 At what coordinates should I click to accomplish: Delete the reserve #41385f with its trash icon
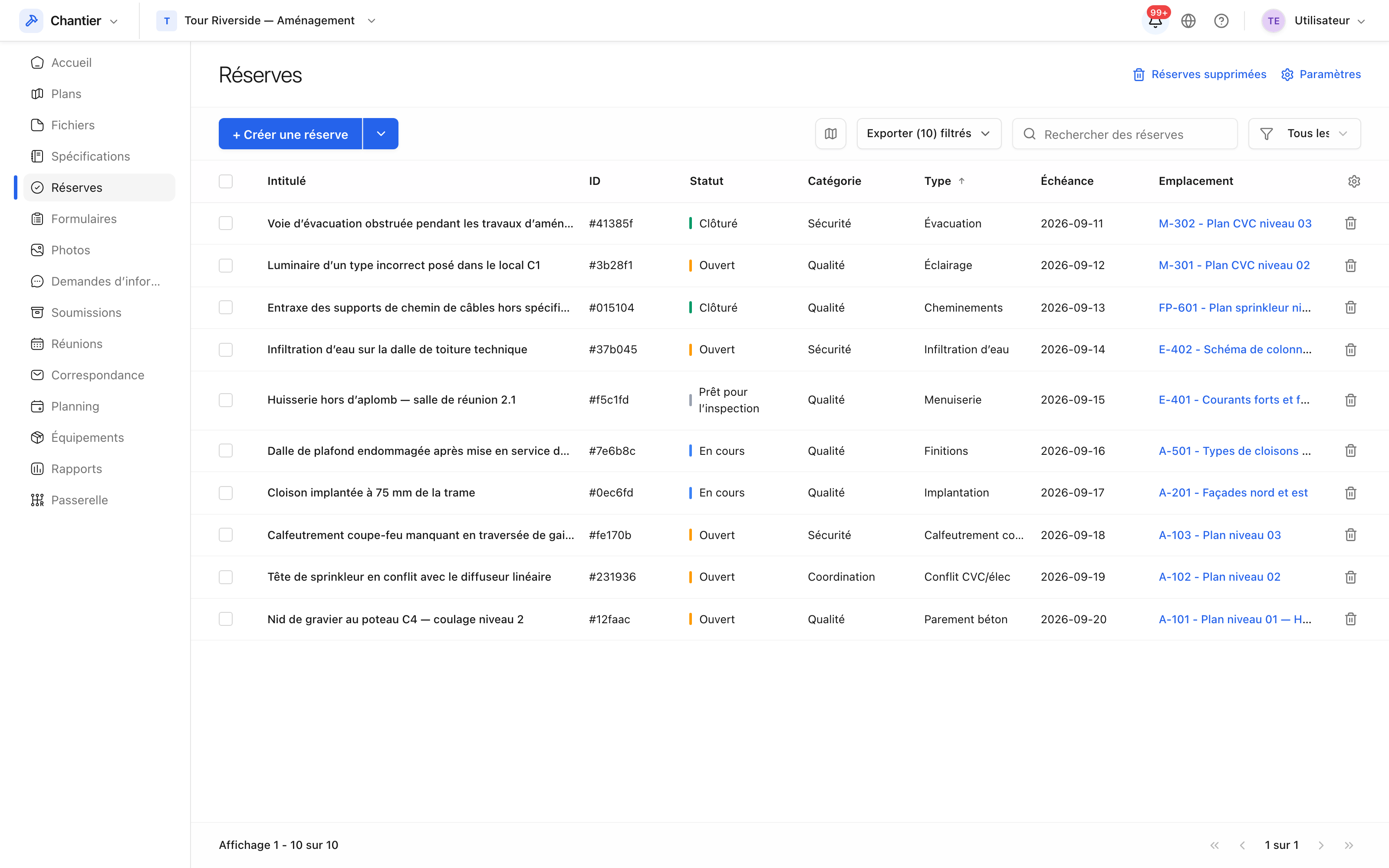1350,224
